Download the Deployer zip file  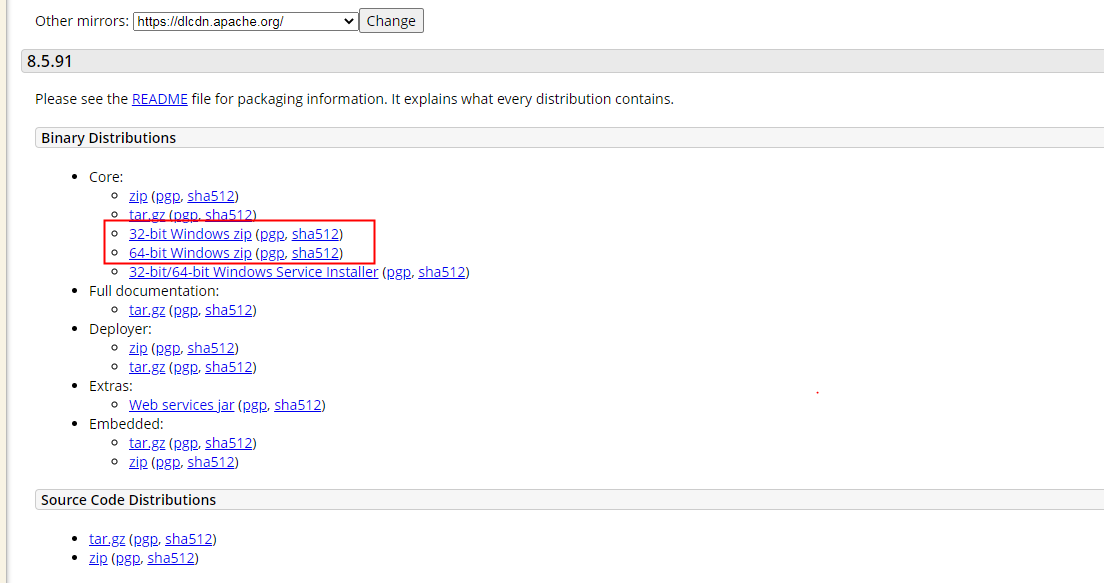tap(138, 348)
